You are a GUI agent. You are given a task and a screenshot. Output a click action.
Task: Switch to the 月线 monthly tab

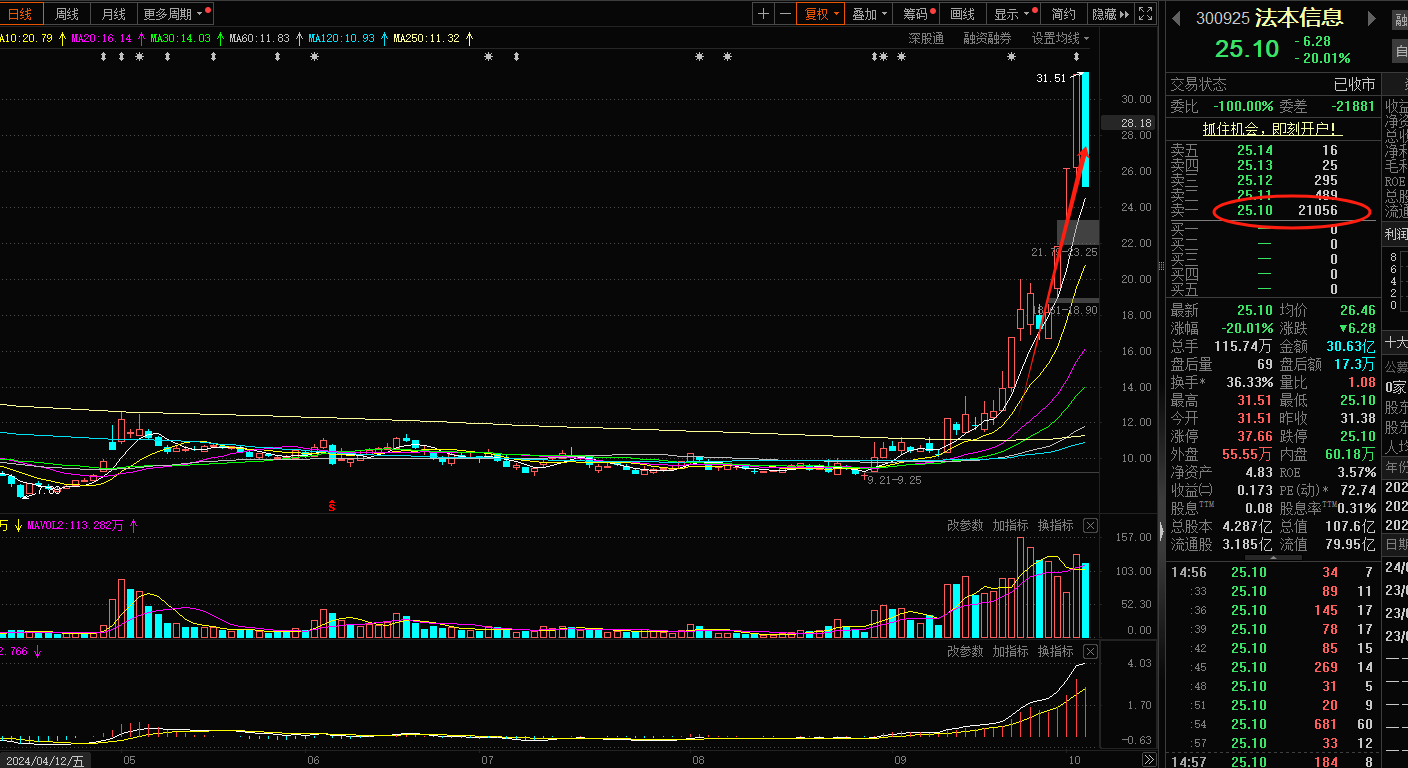pyautogui.click(x=114, y=13)
